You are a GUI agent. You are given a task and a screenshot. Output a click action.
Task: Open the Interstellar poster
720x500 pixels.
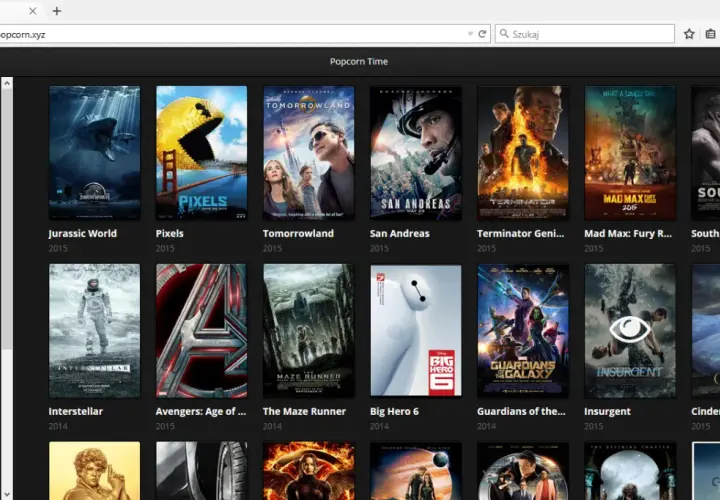point(95,331)
